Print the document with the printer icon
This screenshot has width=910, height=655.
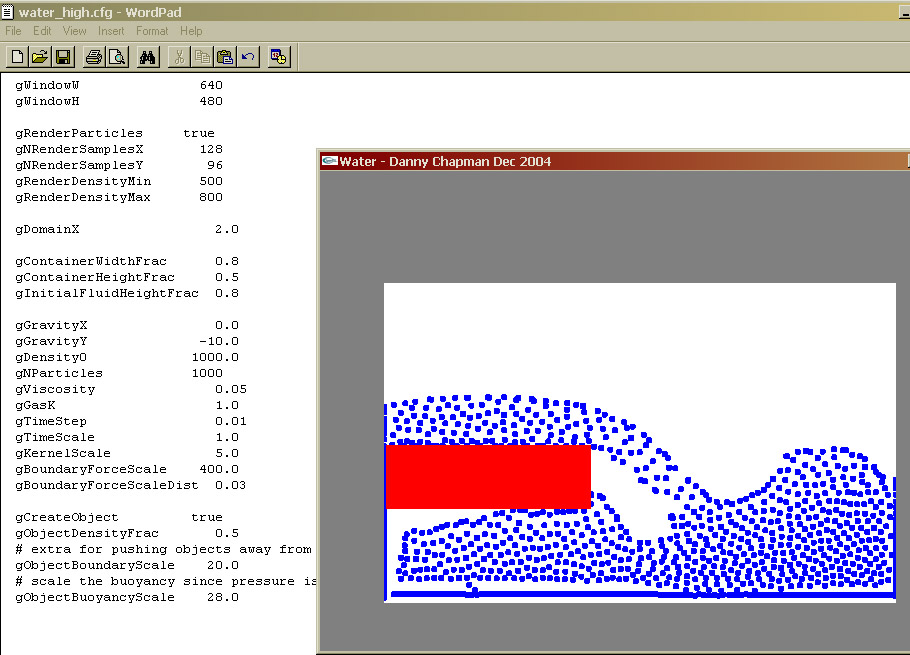94,57
